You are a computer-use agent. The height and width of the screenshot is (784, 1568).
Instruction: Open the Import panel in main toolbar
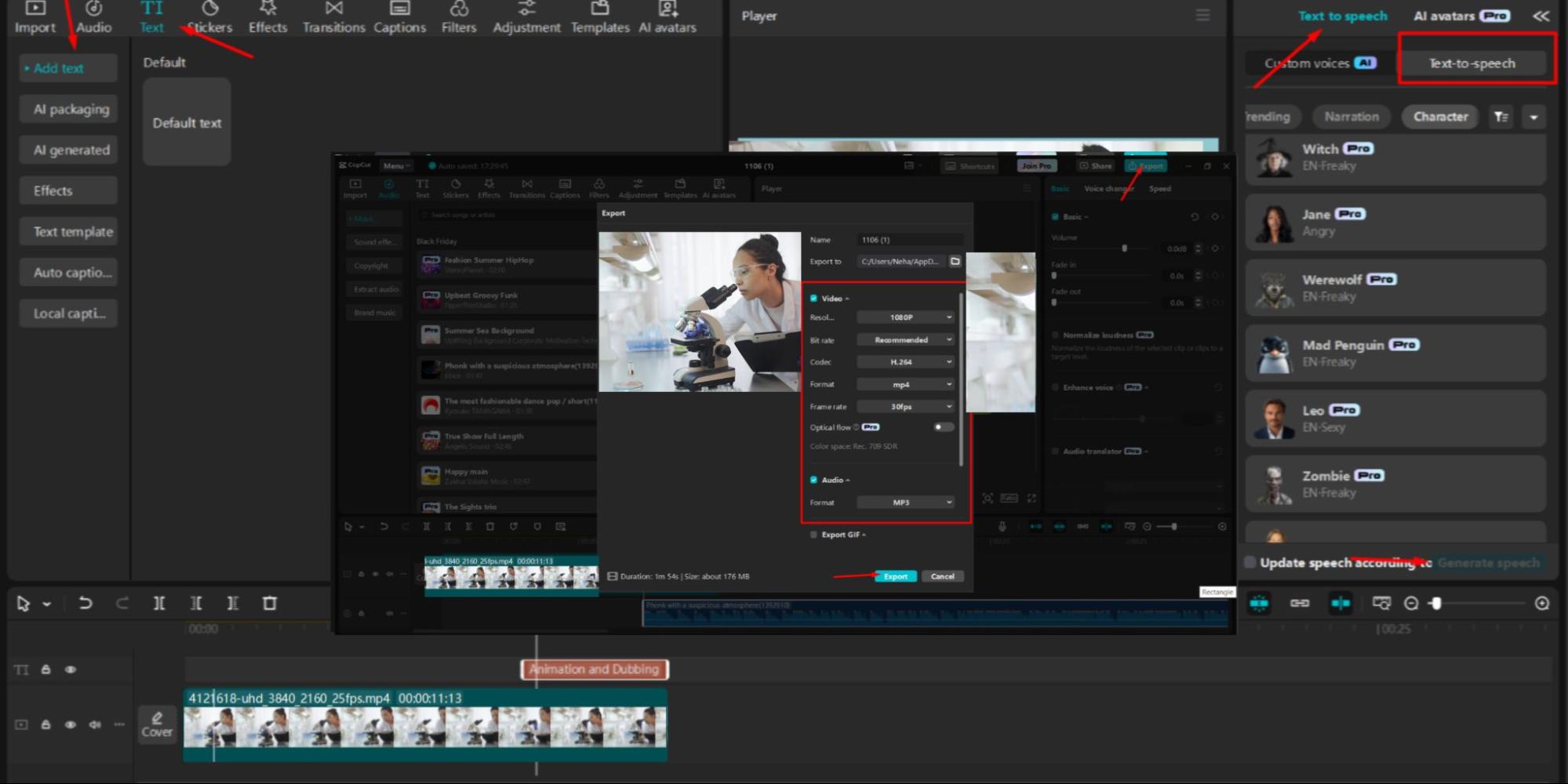point(35,17)
